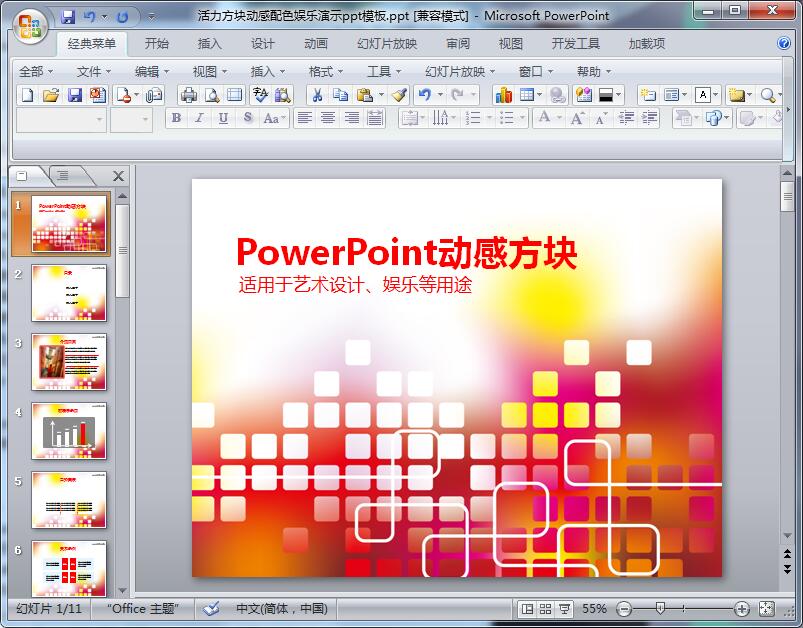Open the 文件 menu
The height and width of the screenshot is (628, 803).
[93, 72]
